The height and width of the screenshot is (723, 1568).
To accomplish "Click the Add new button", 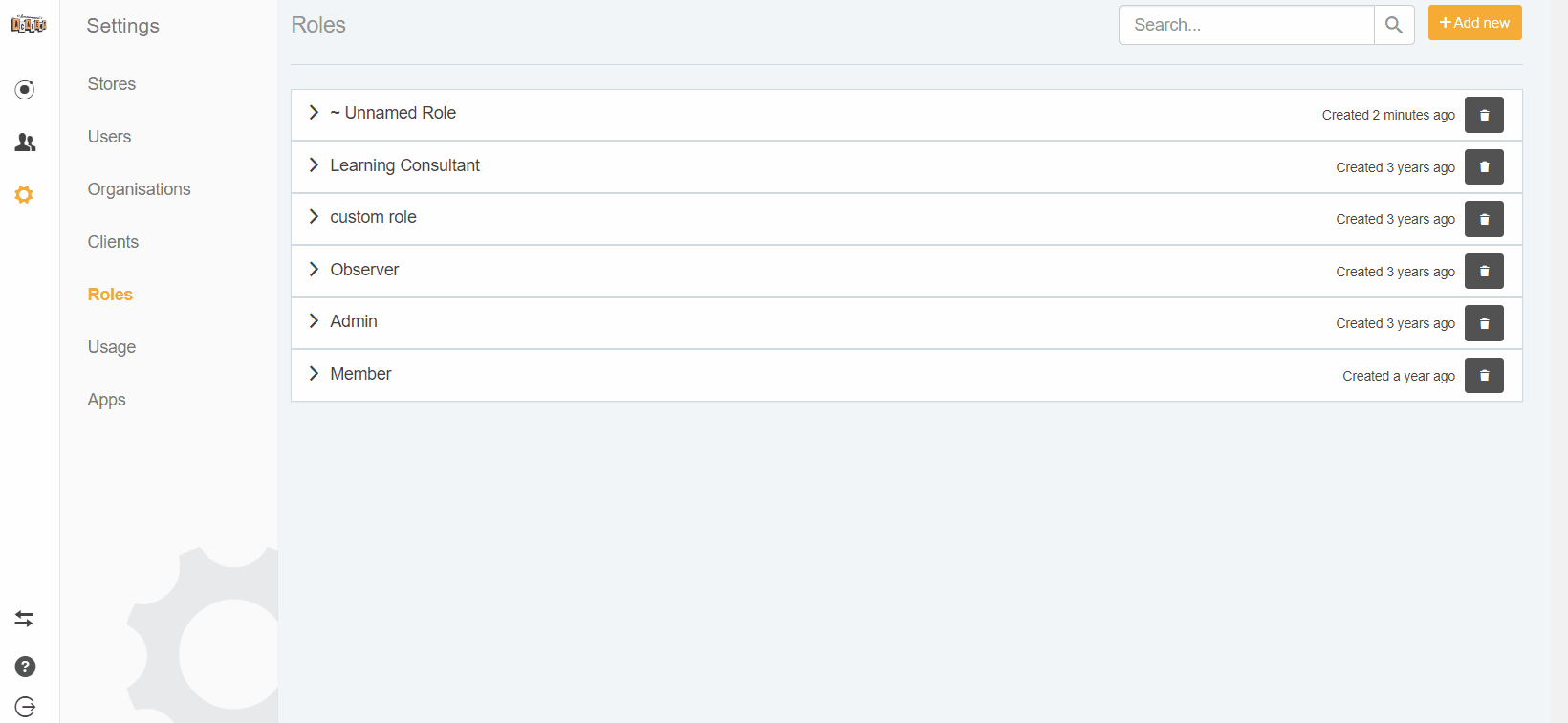I will click(x=1474, y=23).
